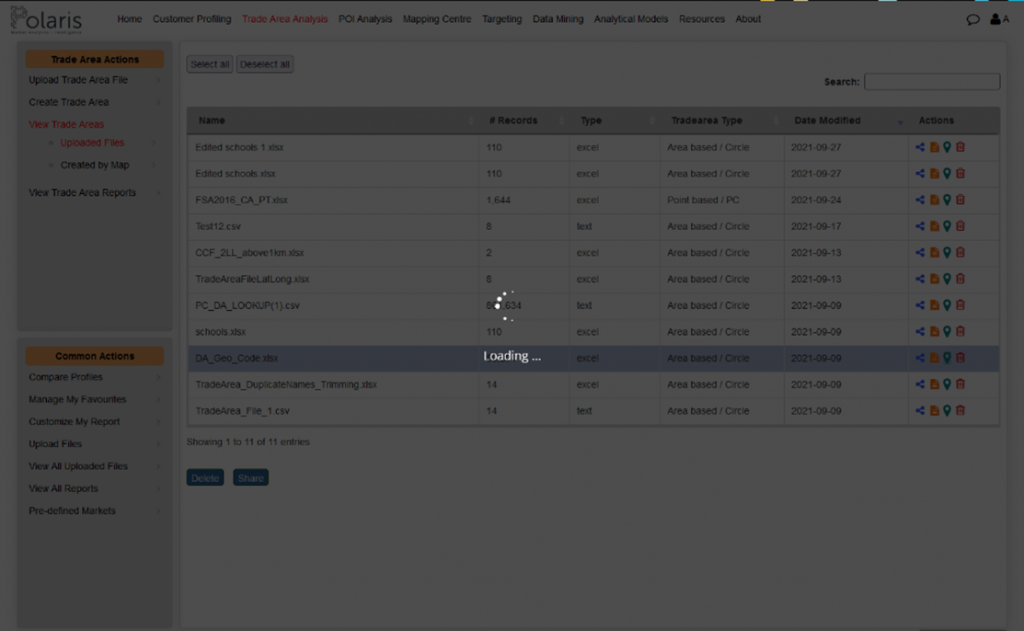
Task: Expand Upload Trade Area File item
Action: tap(78, 80)
